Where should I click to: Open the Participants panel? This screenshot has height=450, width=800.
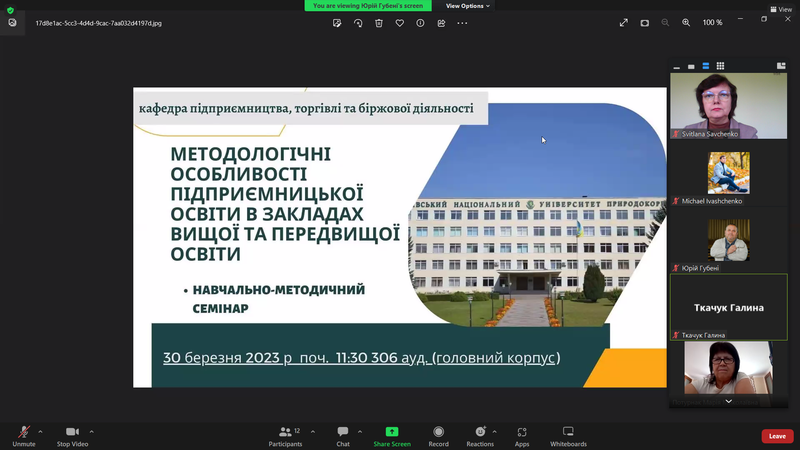[286, 437]
